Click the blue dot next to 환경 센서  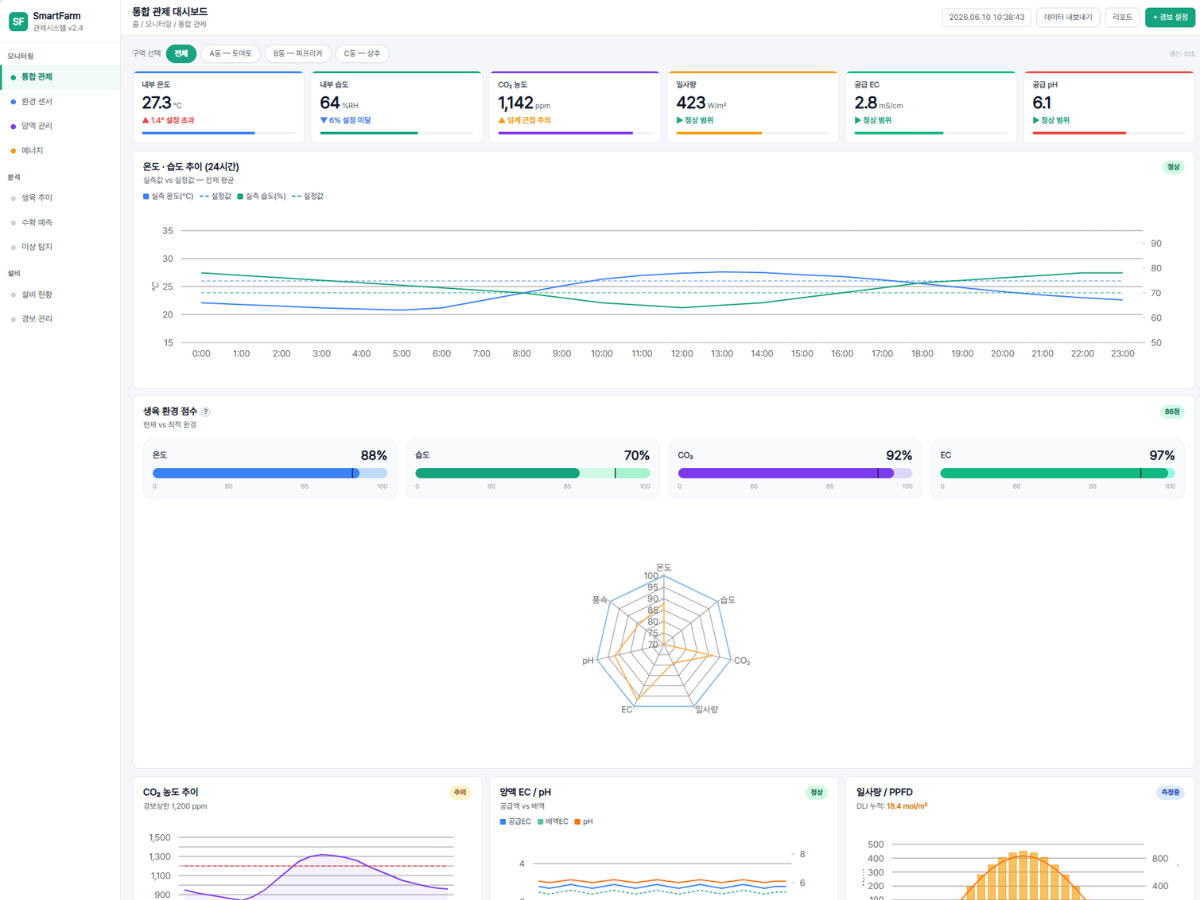[13, 101]
